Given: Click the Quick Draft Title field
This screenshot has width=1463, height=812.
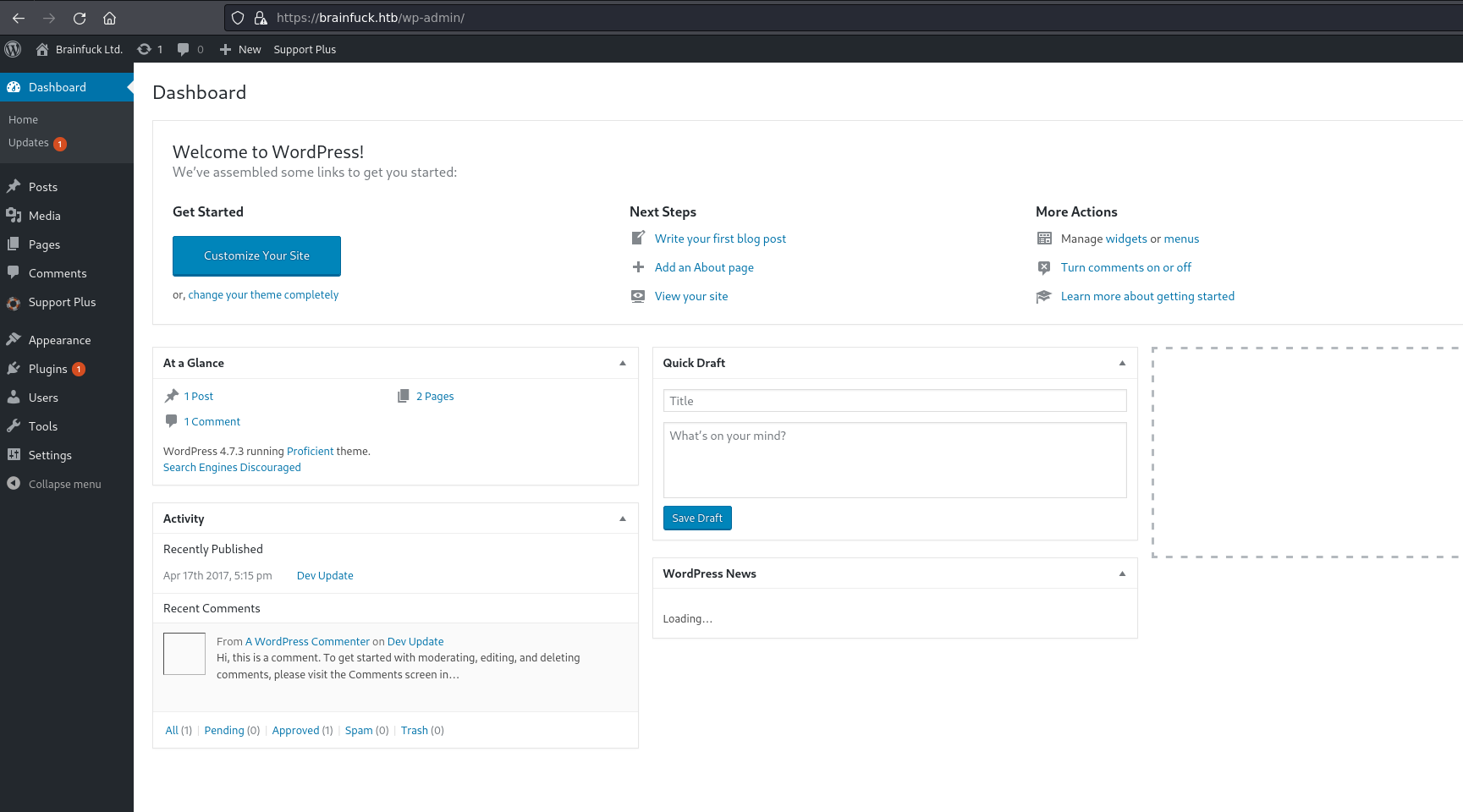Looking at the screenshot, I should (x=895, y=401).
